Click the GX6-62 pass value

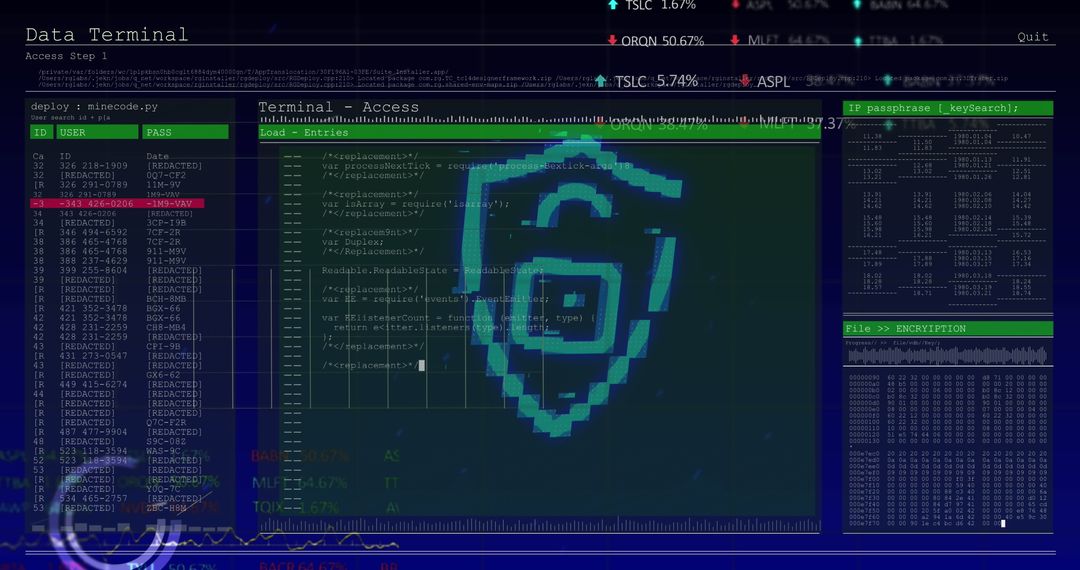163,375
